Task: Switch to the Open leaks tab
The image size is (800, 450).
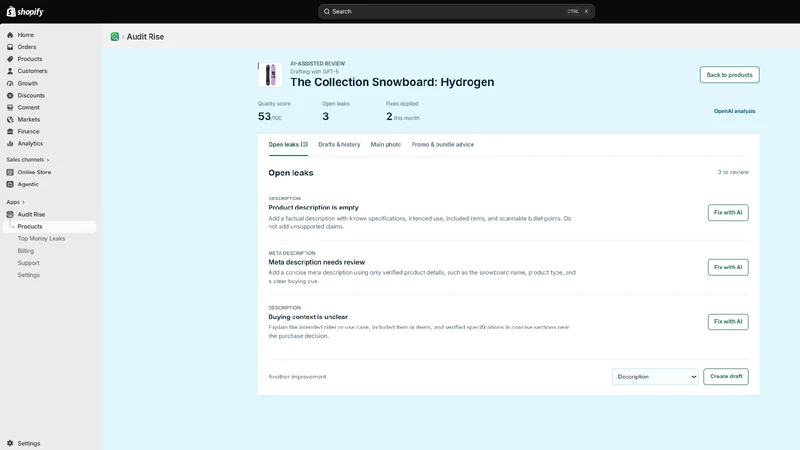Action: (288, 145)
